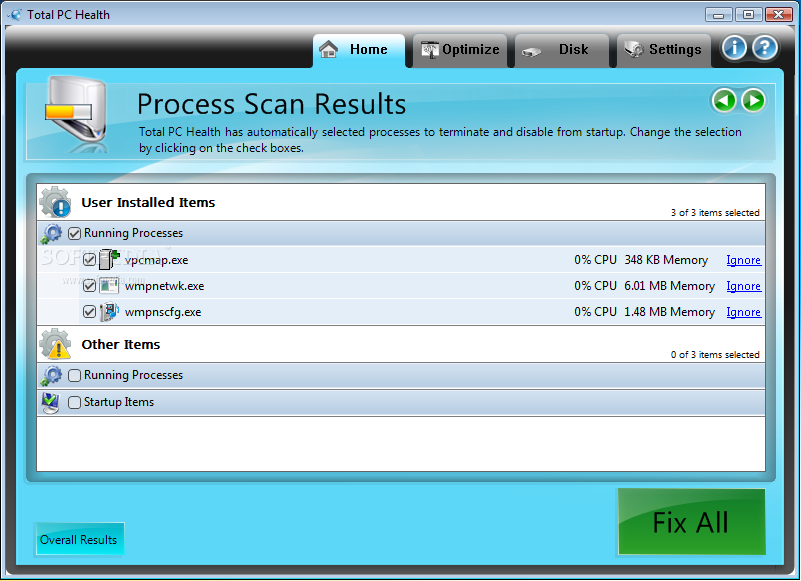Click the User Installed Items gear icon
The width and height of the screenshot is (801, 581).
click(x=55, y=202)
